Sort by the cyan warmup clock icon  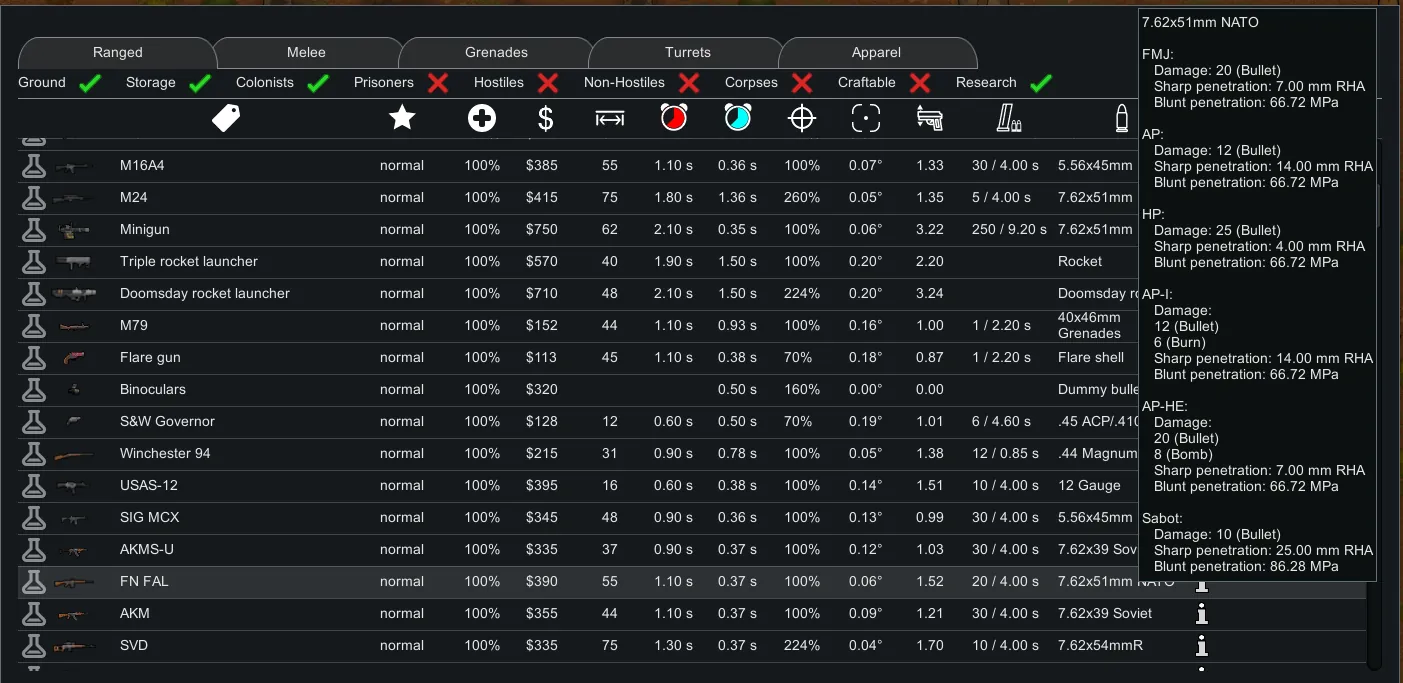[738, 119]
